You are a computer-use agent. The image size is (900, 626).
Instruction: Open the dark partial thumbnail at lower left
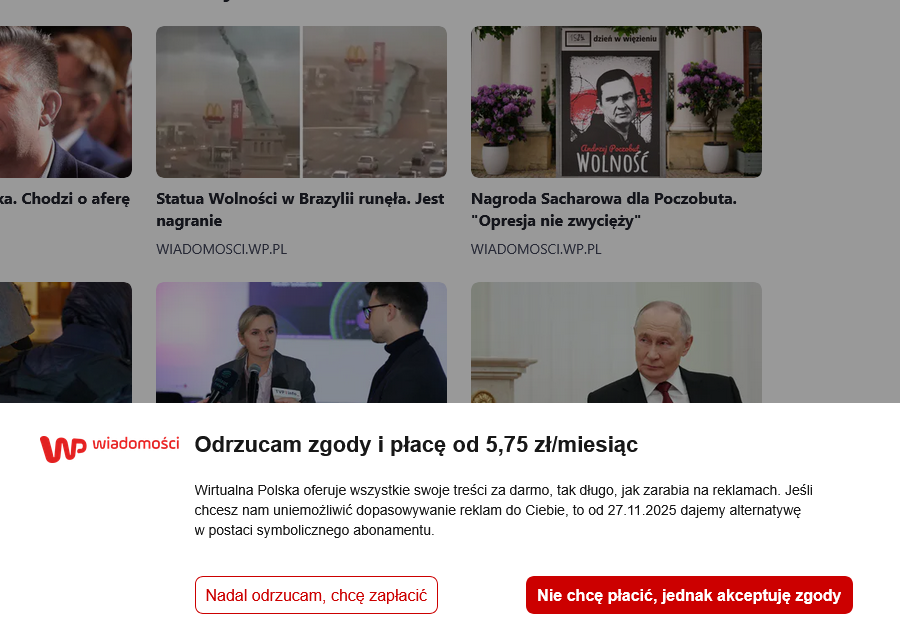pos(66,343)
